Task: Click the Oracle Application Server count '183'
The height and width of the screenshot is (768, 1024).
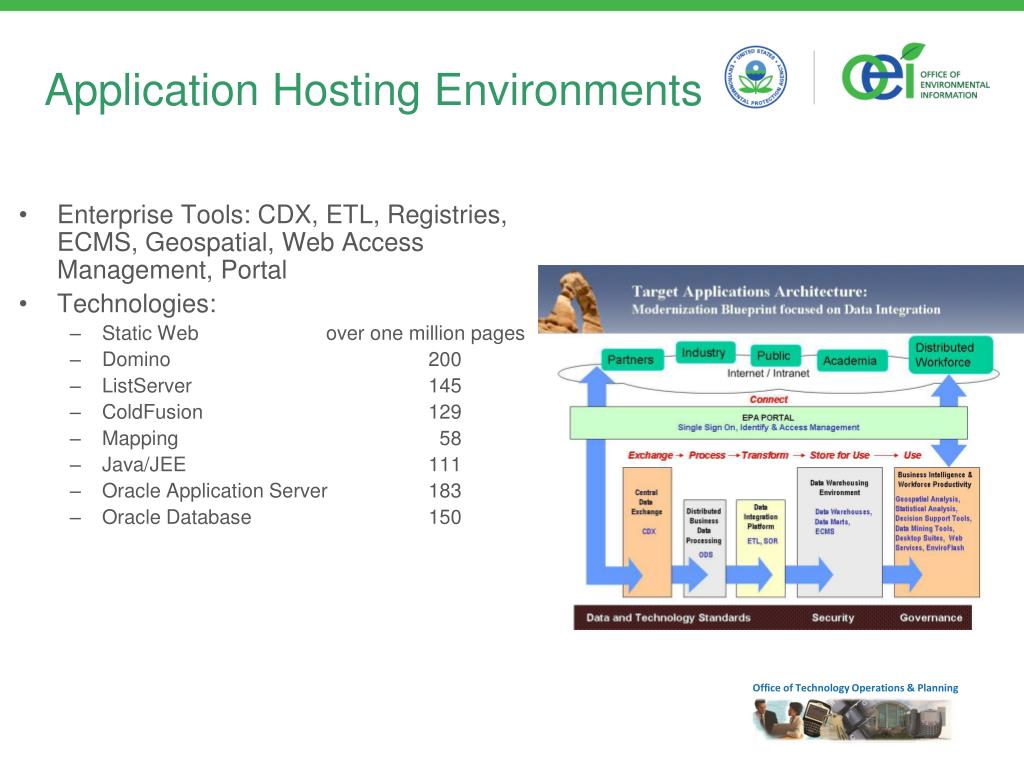Action: click(445, 490)
